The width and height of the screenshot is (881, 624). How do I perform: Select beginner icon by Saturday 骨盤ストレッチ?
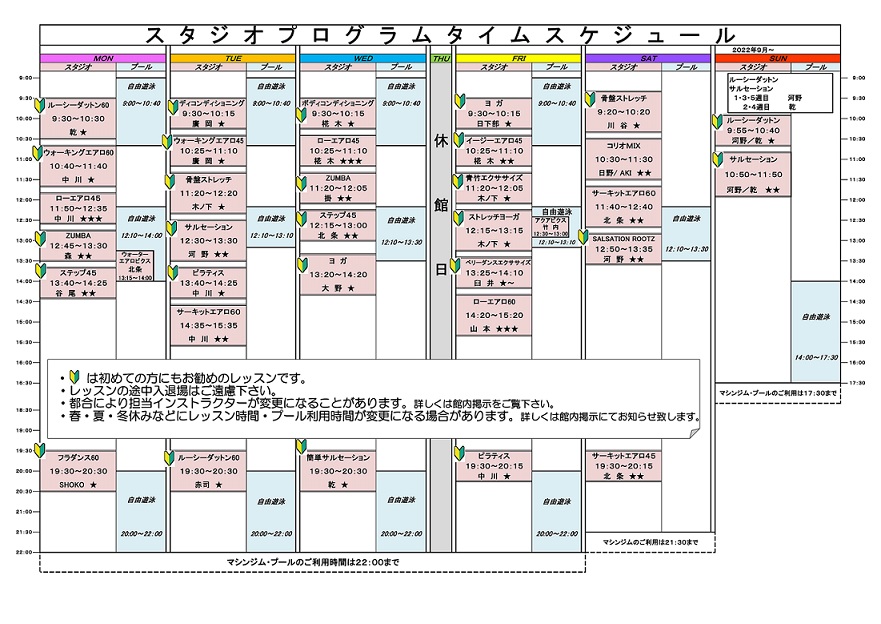pos(590,99)
